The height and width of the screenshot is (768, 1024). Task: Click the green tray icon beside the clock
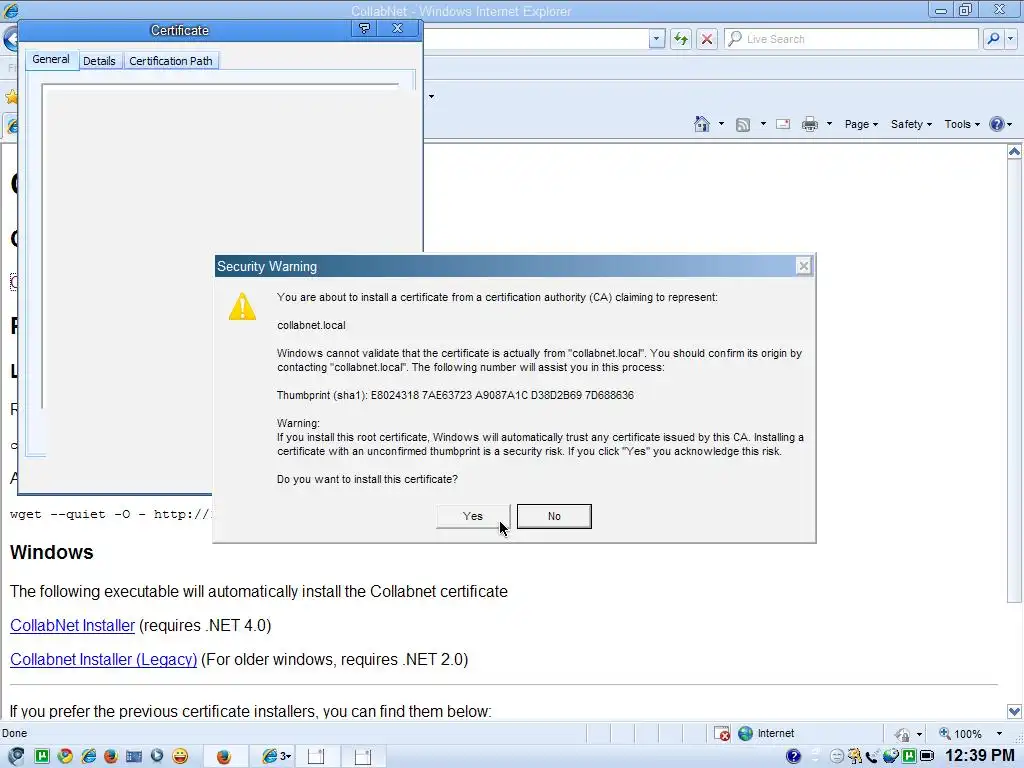point(908,756)
